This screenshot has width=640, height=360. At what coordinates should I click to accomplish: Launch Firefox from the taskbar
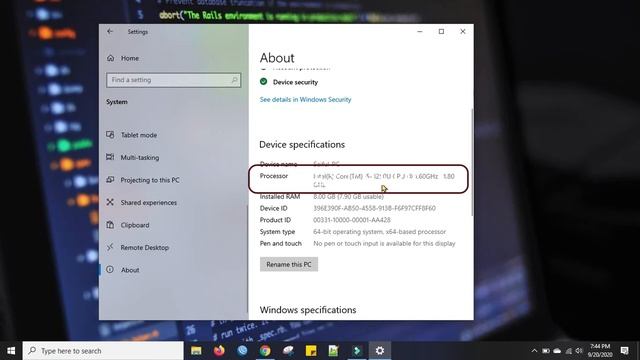point(219,351)
